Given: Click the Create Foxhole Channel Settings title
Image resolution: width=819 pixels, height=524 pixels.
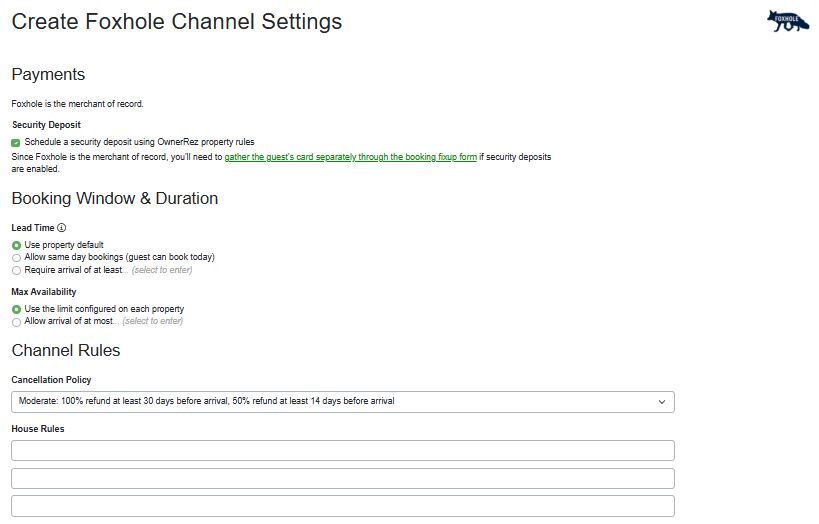Looking at the screenshot, I should pyautogui.click(x=177, y=22).
